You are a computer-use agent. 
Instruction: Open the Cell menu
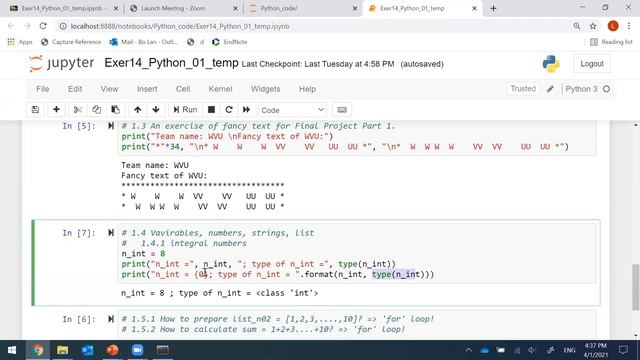(x=183, y=89)
